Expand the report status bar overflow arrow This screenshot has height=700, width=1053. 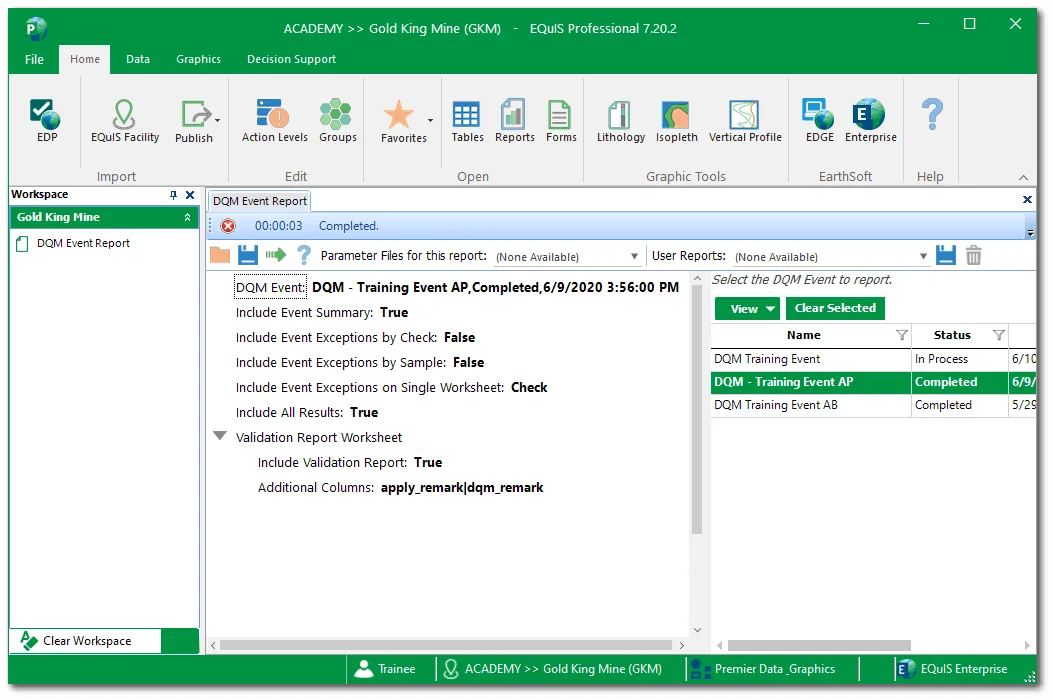coord(1030,232)
